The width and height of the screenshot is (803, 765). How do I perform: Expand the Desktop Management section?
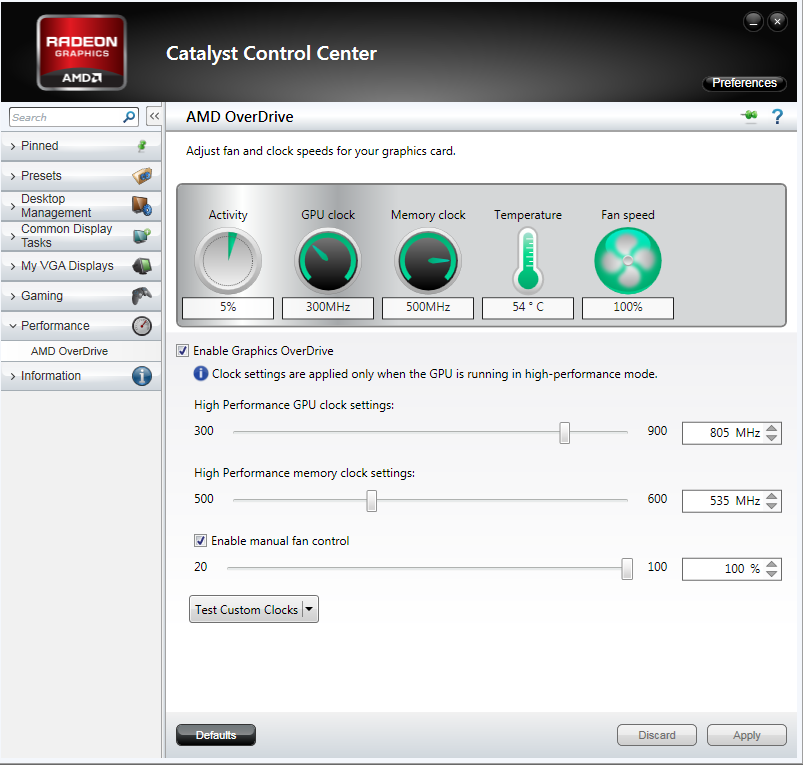pos(13,206)
